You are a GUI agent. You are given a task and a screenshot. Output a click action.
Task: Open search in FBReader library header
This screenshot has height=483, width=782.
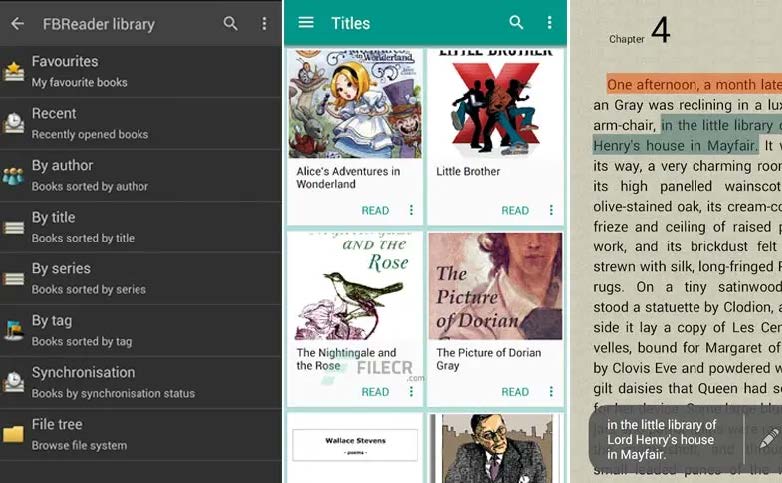pyautogui.click(x=230, y=23)
